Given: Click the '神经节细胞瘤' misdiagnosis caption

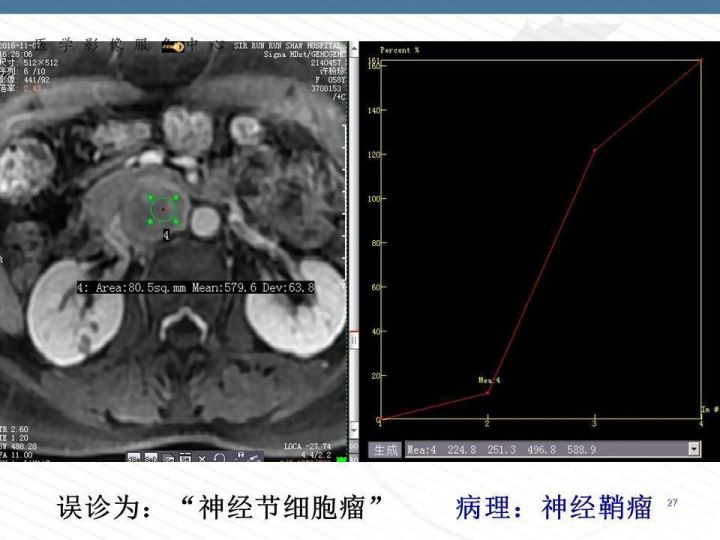Looking at the screenshot, I should point(281,507).
